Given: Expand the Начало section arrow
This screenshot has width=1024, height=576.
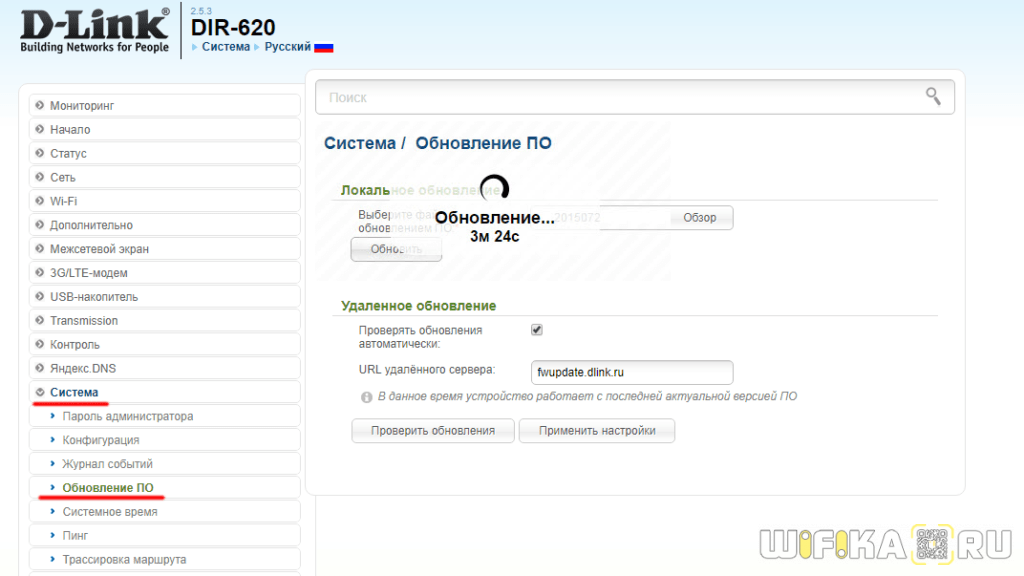Looking at the screenshot, I should [x=40, y=129].
